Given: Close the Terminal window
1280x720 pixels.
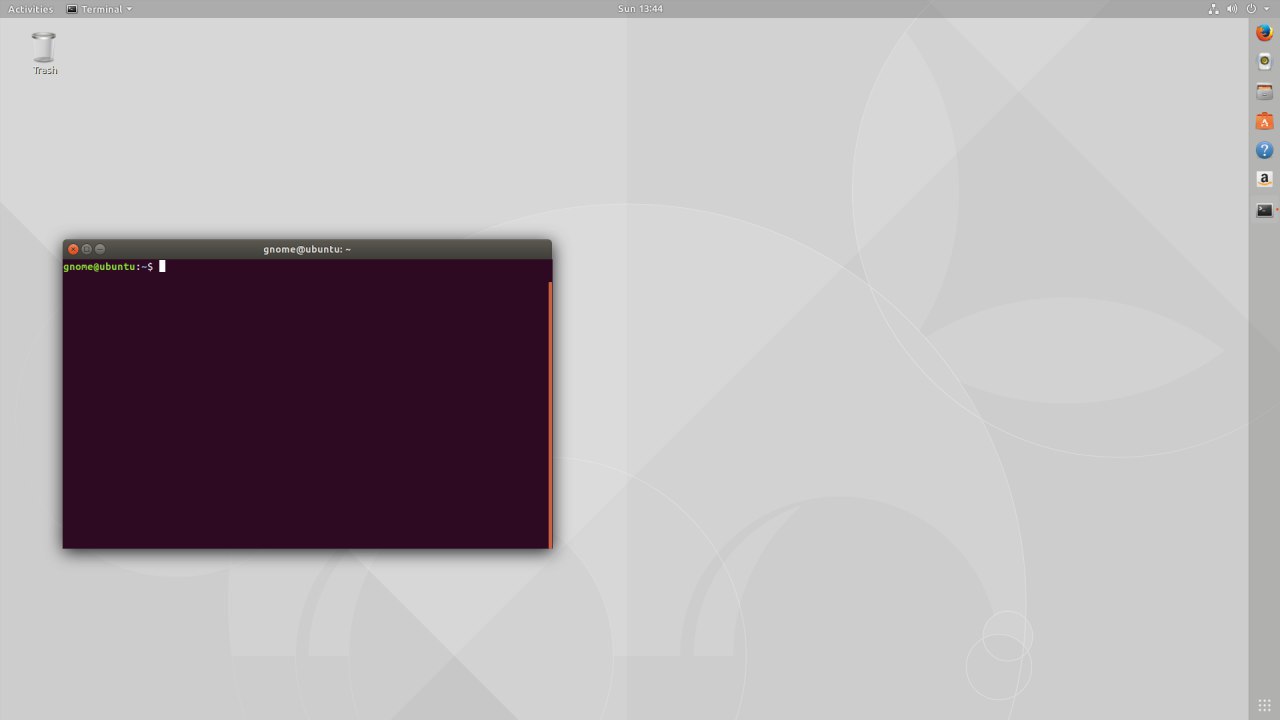Looking at the screenshot, I should tap(73, 249).
